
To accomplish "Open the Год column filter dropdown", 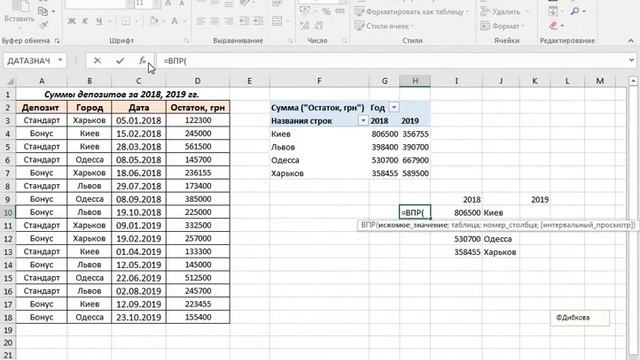I will point(394,107).
